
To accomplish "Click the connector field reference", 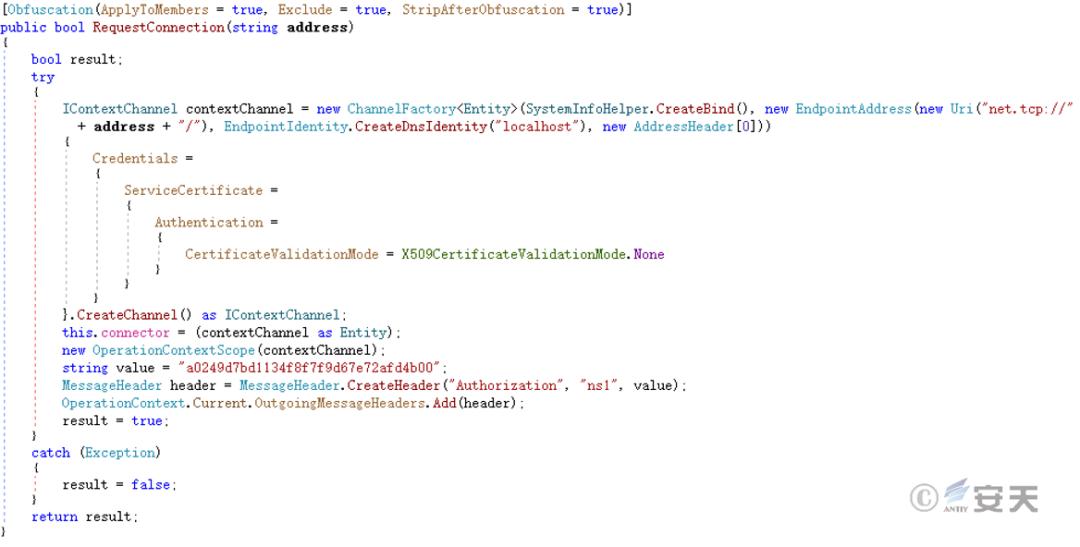I will point(135,333).
